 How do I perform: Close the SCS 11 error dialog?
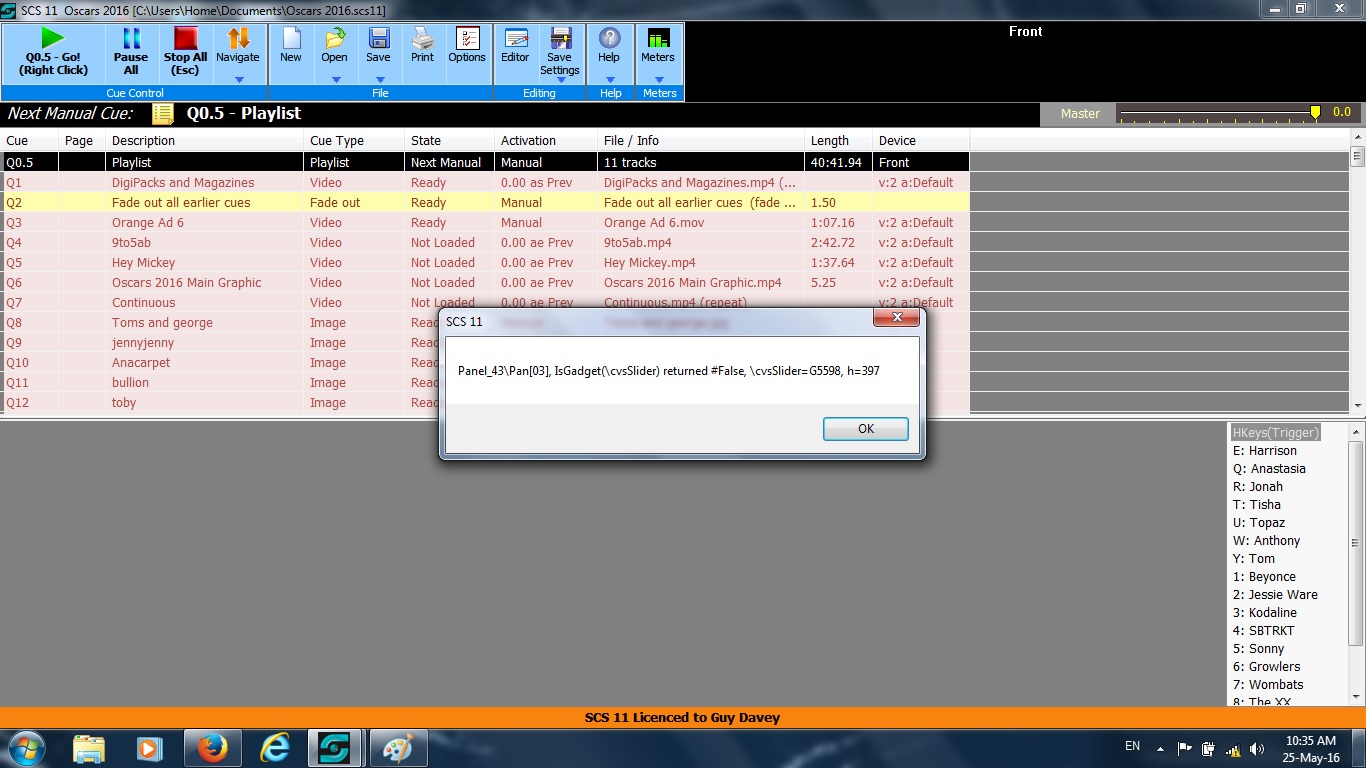[896, 318]
